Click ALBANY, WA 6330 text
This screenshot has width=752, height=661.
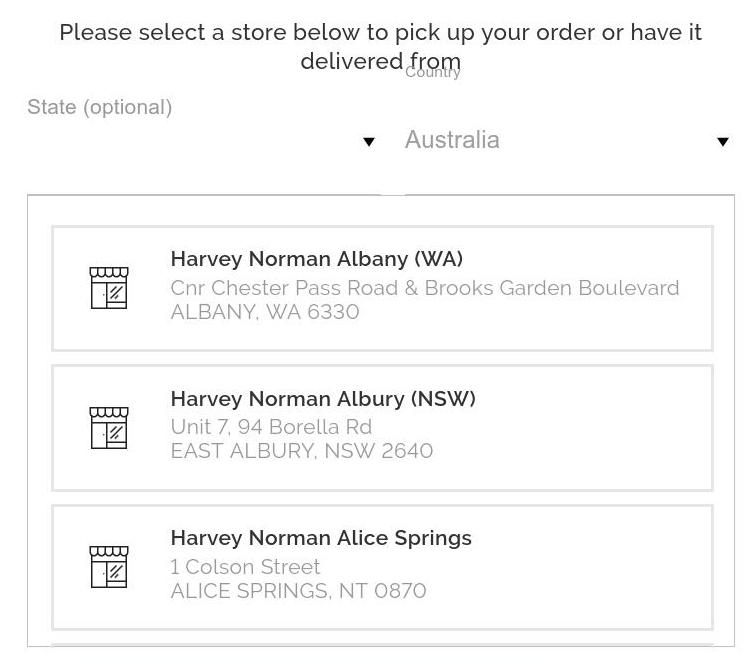[265, 312]
